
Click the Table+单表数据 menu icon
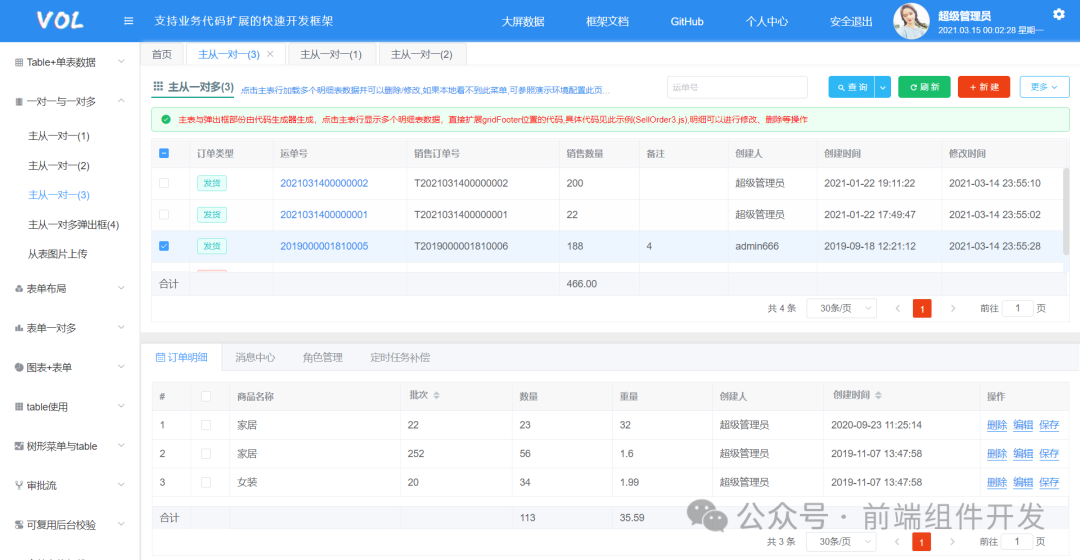click(19, 63)
